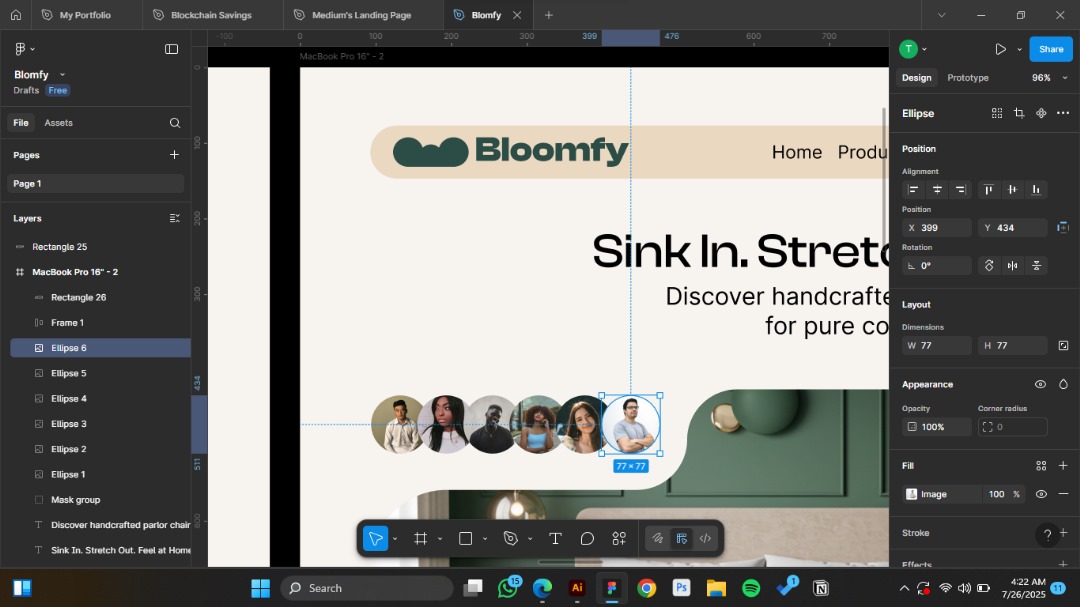The height and width of the screenshot is (607, 1080).
Task: Align the selection top
Action: point(988,189)
